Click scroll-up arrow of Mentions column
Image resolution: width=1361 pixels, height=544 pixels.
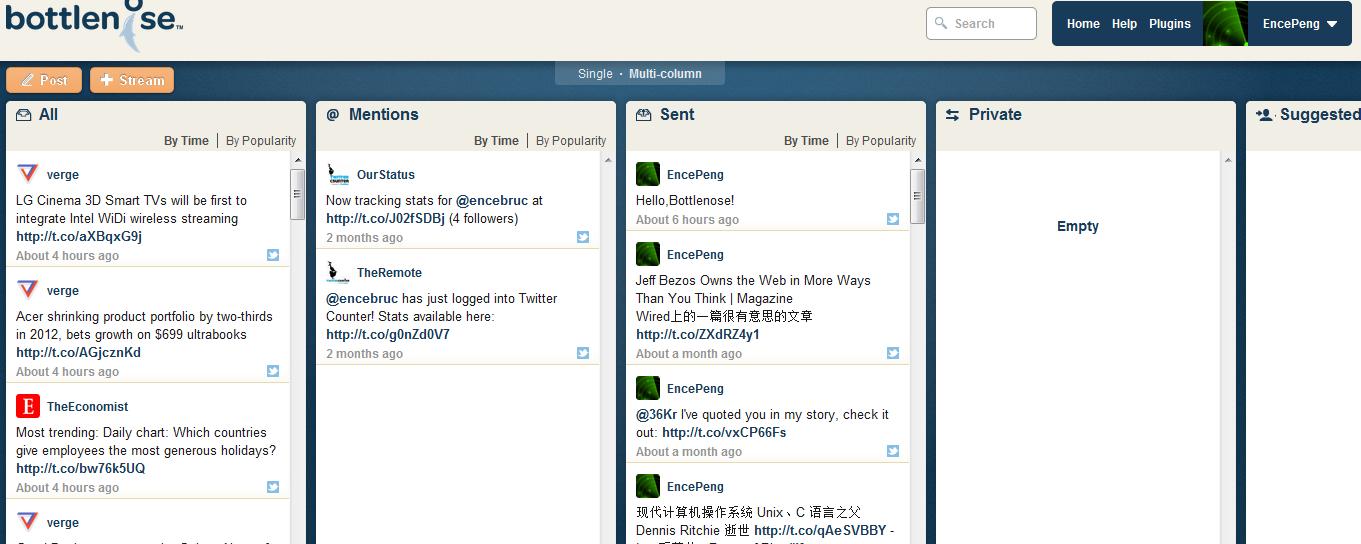[607, 160]
